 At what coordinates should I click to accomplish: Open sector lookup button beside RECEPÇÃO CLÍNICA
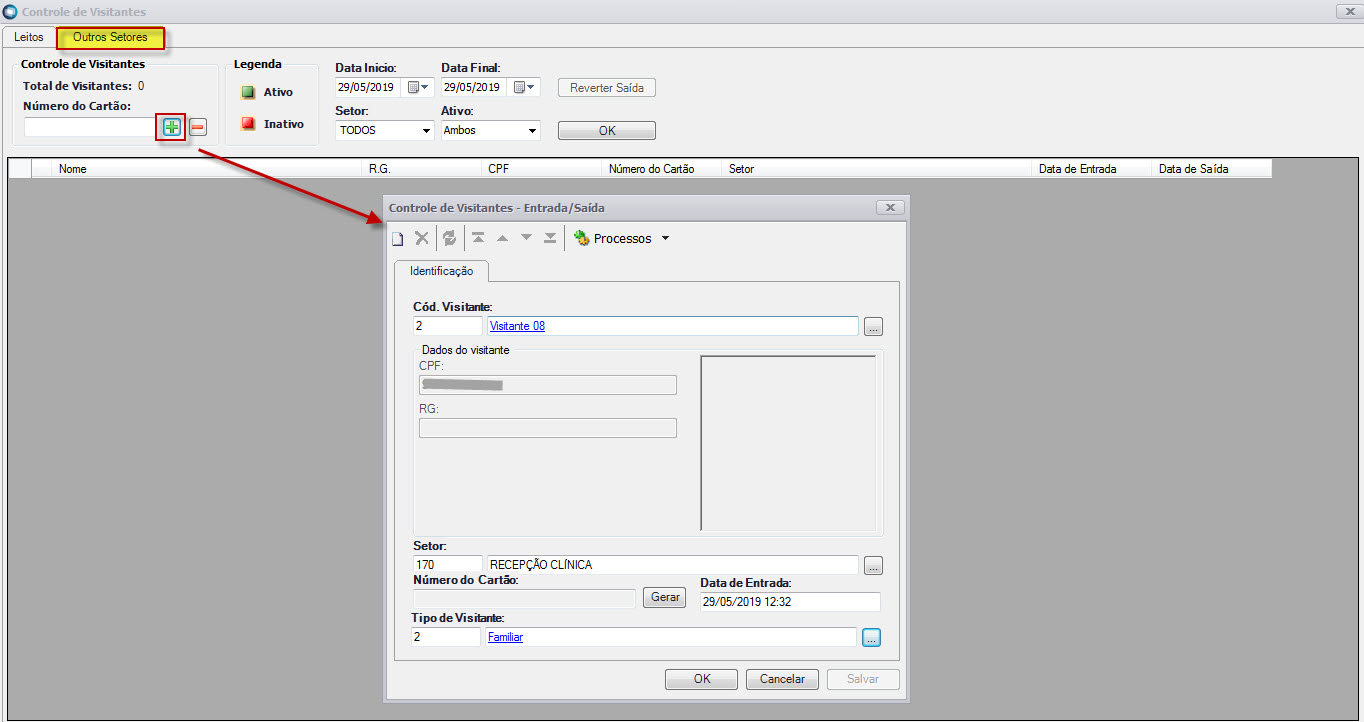click(x=873, y=566)
